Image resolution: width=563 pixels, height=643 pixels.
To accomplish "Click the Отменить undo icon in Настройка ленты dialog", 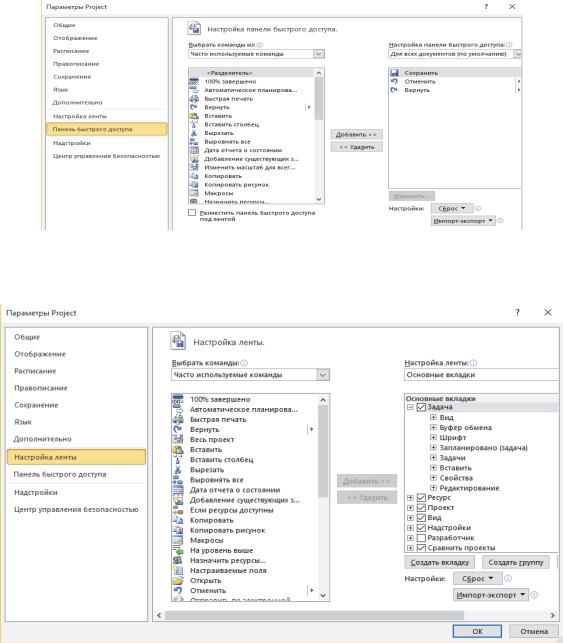I will tap(178, 591).
